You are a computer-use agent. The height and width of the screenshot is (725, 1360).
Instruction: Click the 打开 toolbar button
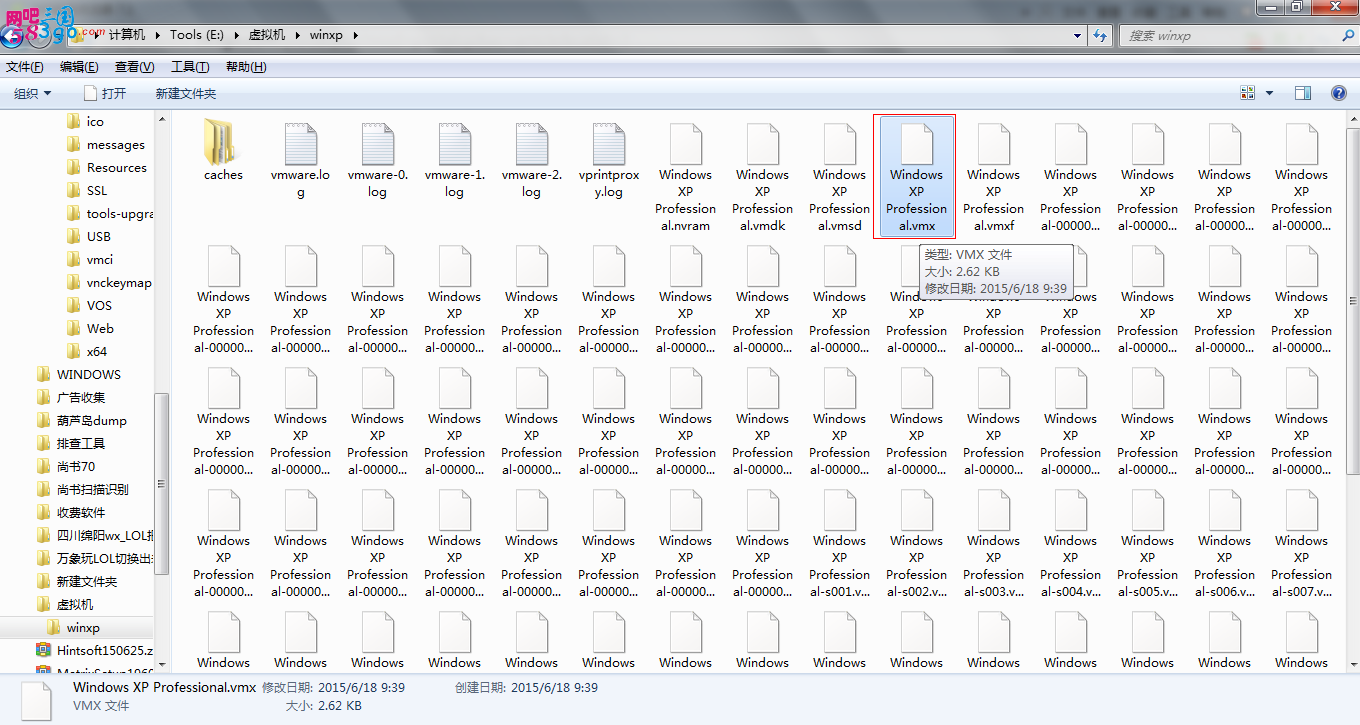(105, 93)
